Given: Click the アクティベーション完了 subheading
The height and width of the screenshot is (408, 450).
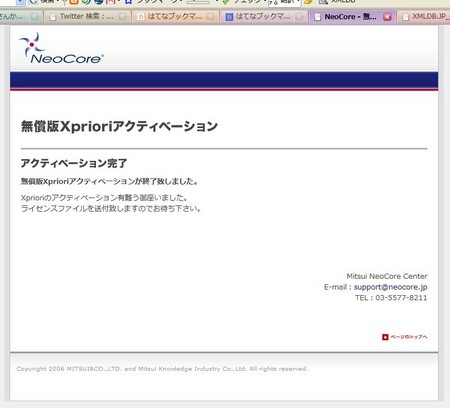Looking at the screenshot, I should (x=74, y=163).
